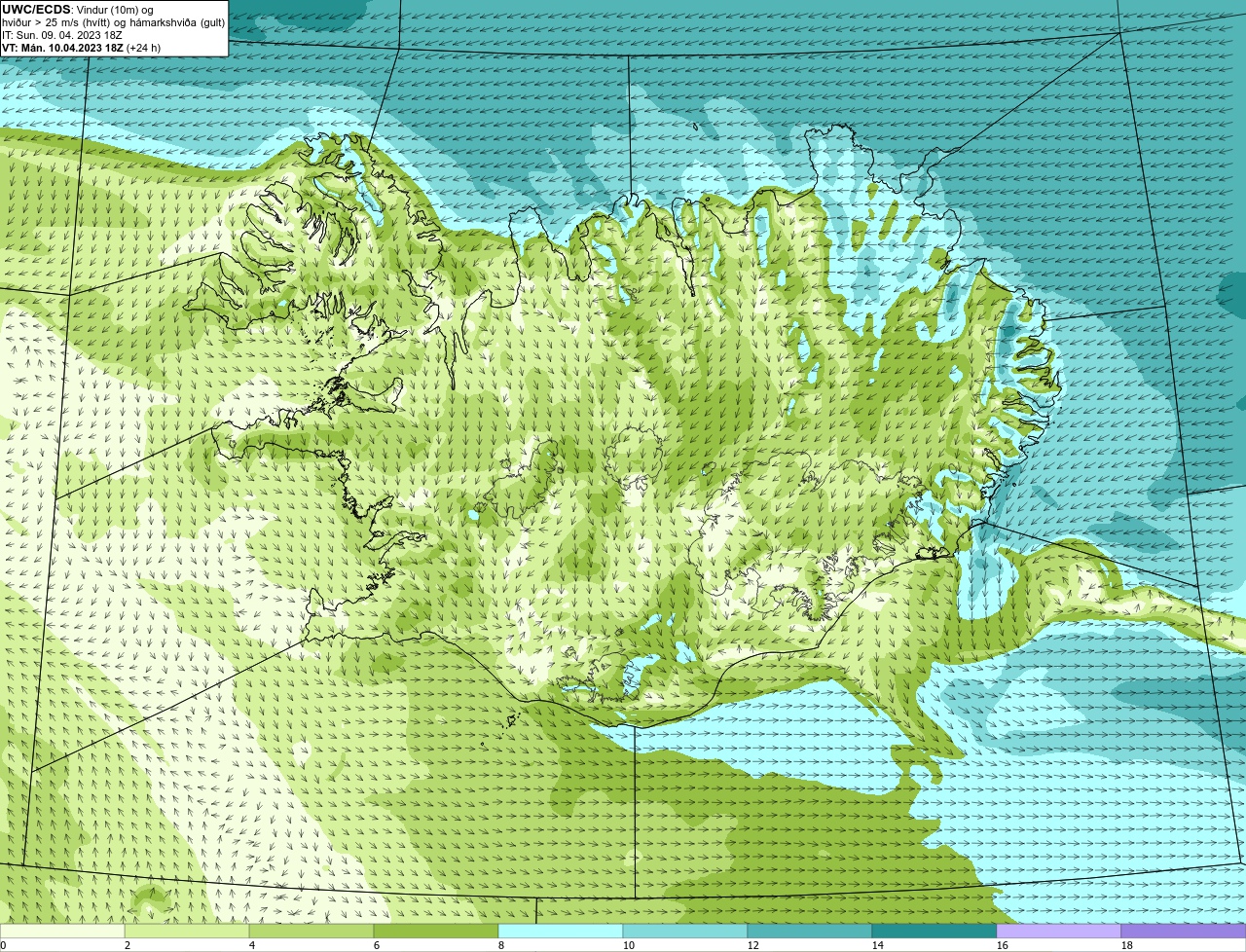Click the 2–4 m/s light green legend swatch

pyautogui.click(x=187, y=931)
